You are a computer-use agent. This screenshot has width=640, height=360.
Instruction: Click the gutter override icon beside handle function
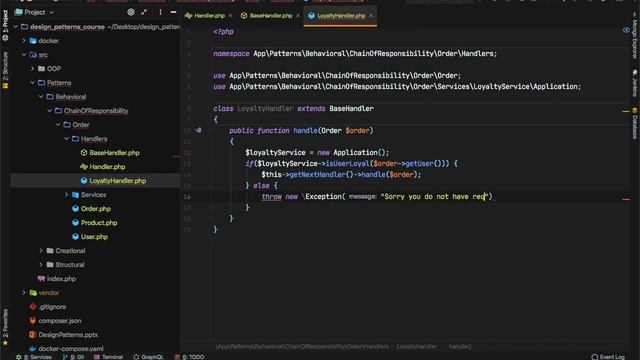click(198, 130)
